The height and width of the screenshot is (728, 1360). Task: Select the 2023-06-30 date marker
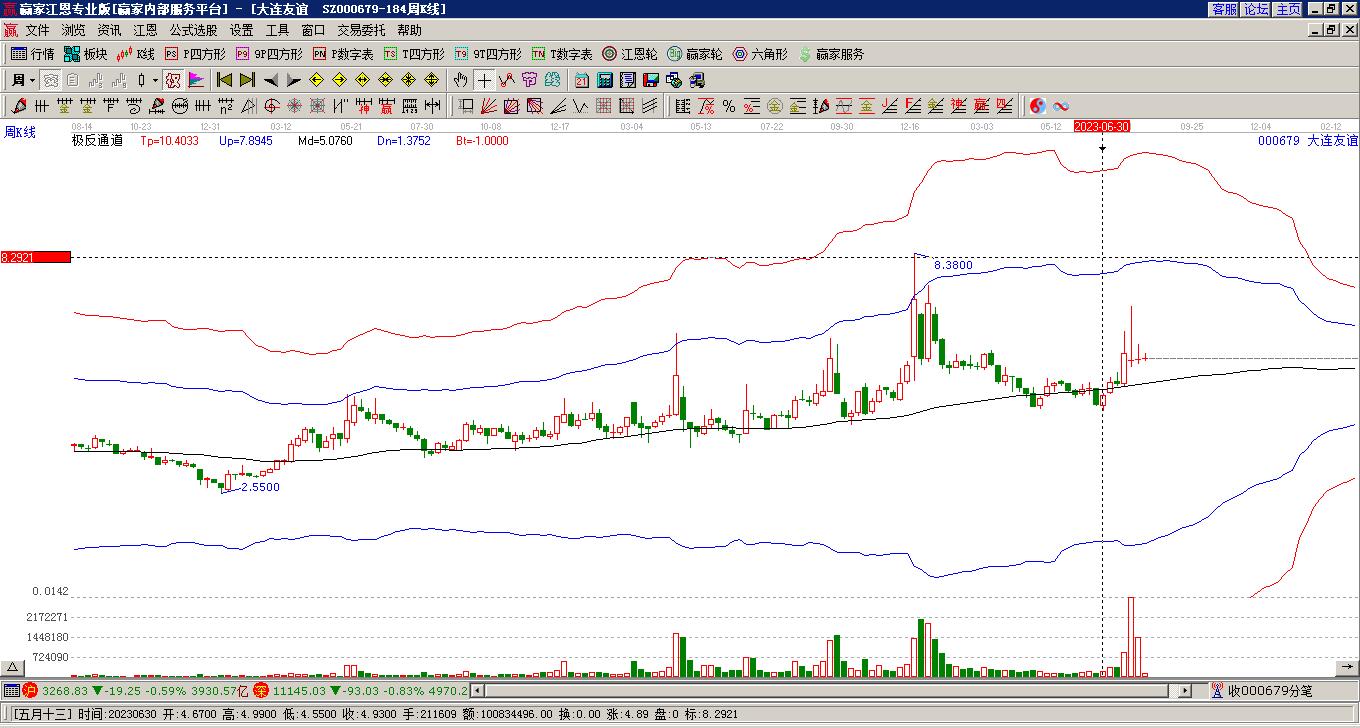pos(1102,126)
